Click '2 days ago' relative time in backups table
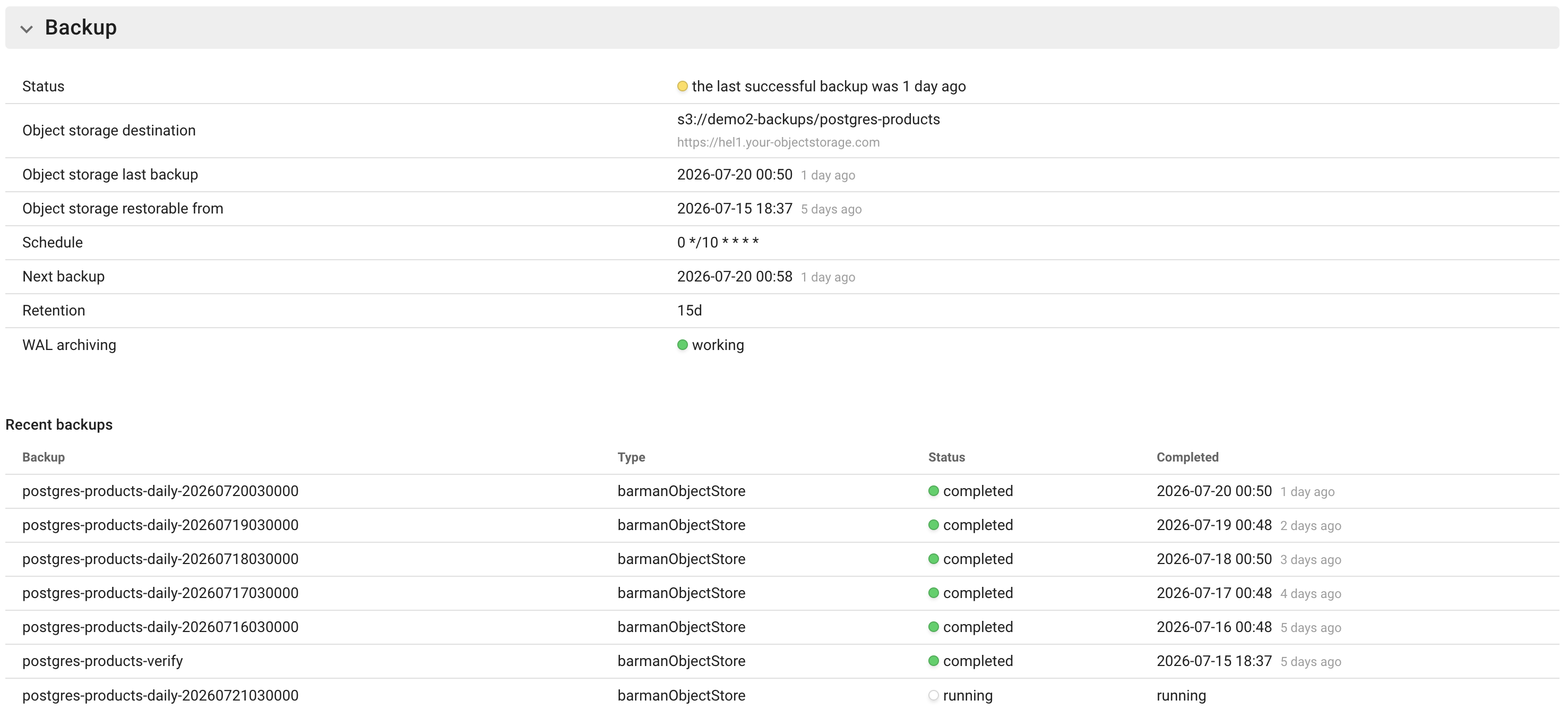The image size is (1568, 717). pyautogui.click(x=1311, y=526)
